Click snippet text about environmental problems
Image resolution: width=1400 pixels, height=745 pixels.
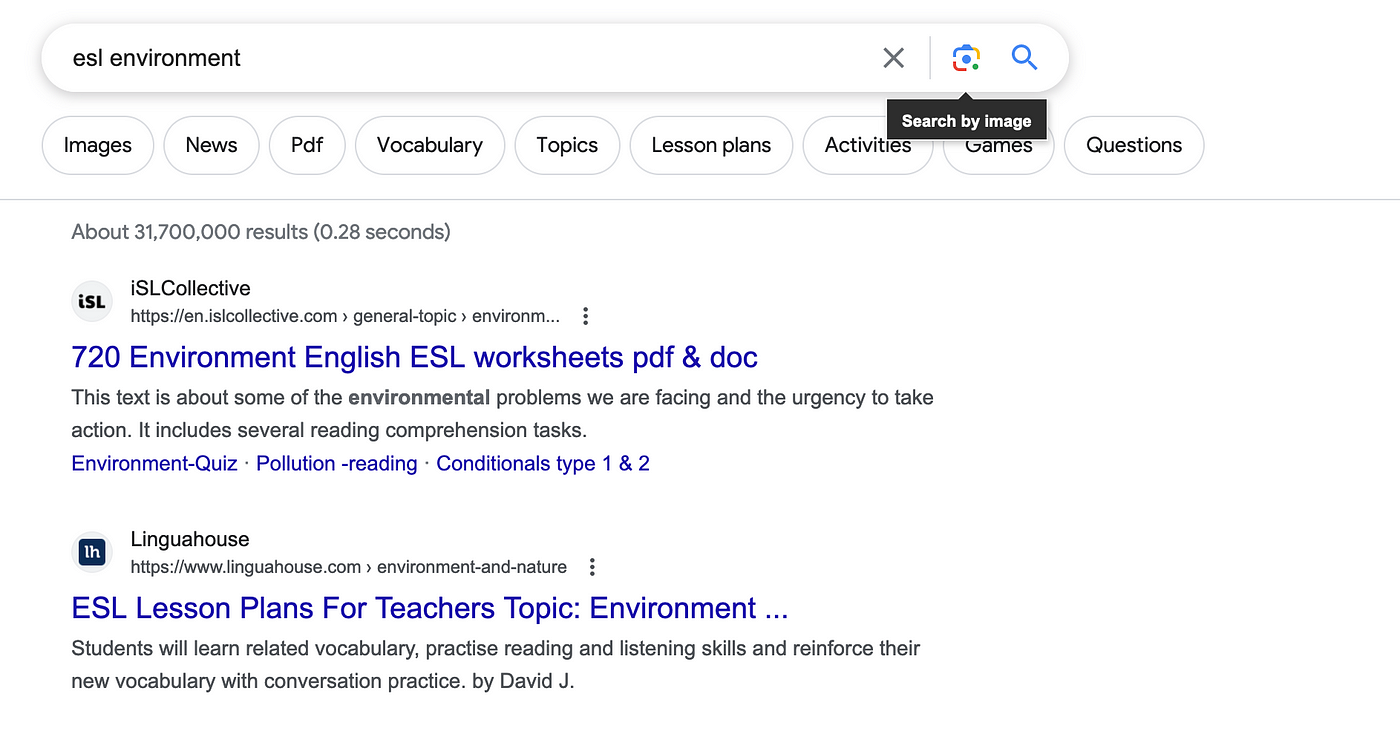[x=502, y=414]
